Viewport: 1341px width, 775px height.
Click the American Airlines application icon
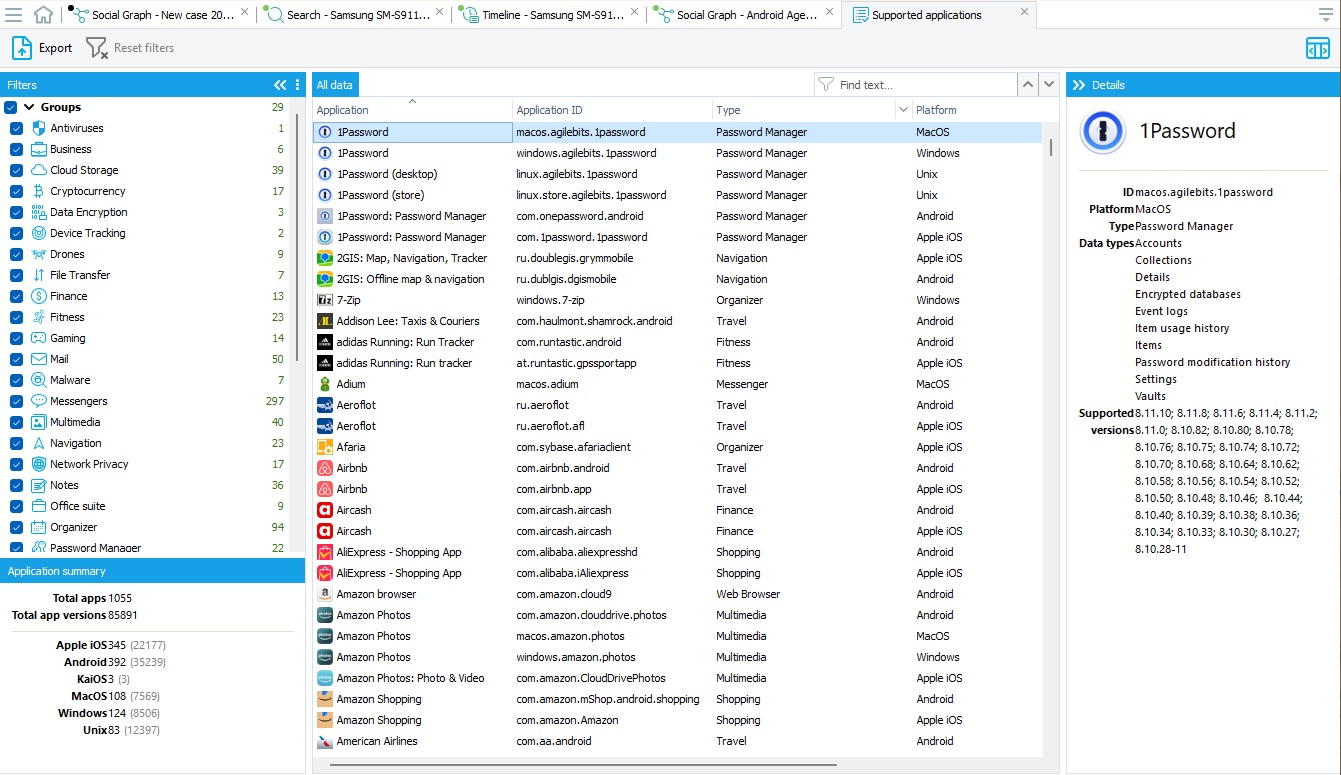coord(324,741)
